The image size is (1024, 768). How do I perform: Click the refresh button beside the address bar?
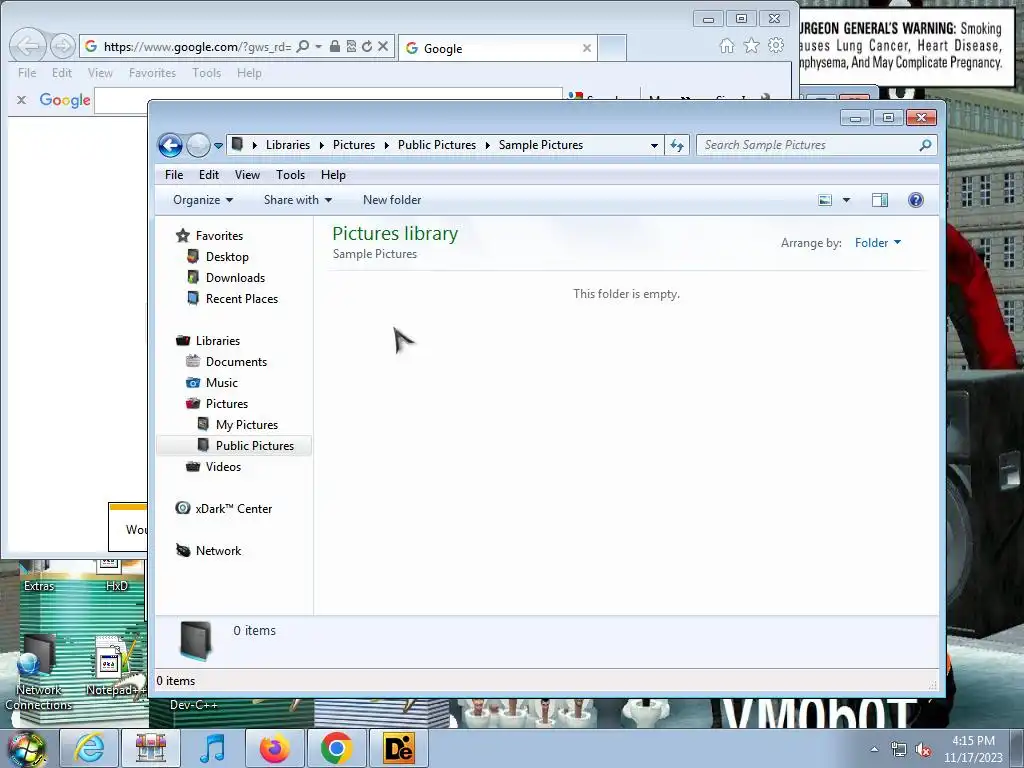(x=677, y=145)
